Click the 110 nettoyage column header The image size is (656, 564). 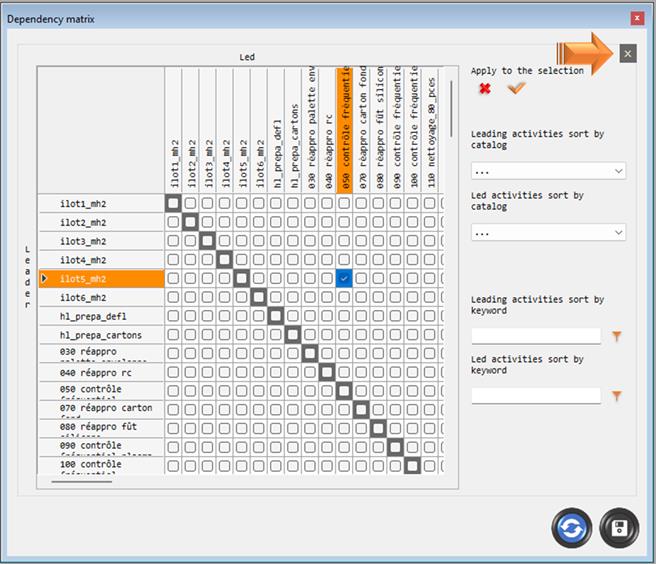[430, 130]
